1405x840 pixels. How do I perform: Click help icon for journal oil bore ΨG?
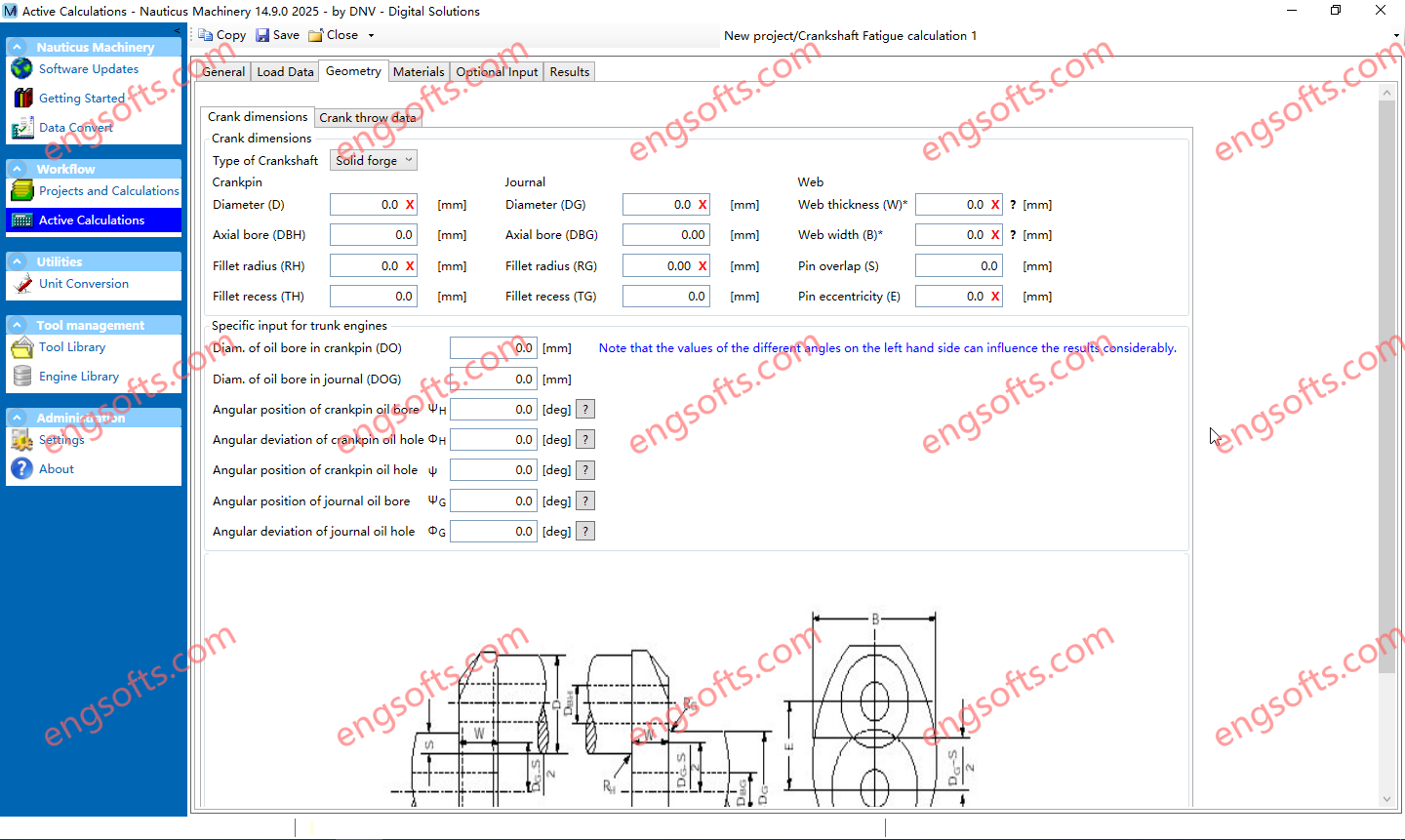pos(585,501)
